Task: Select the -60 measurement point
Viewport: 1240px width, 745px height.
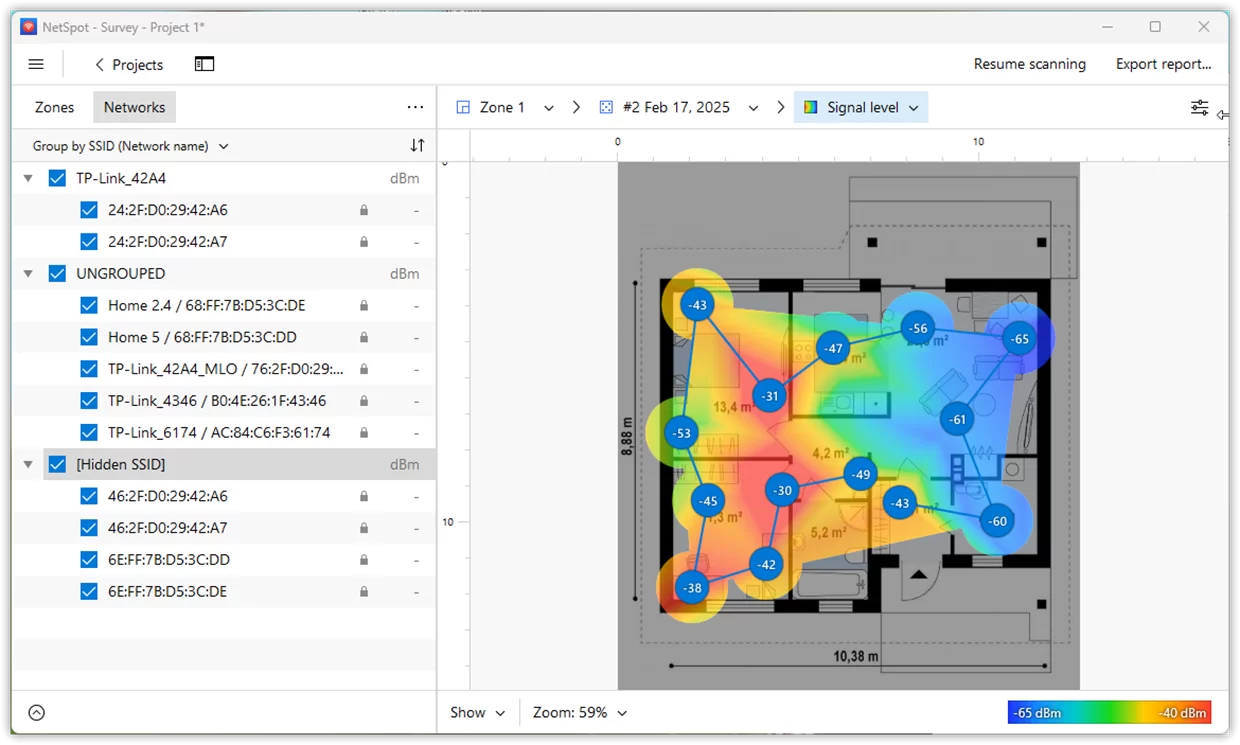Action: [997, 521]
